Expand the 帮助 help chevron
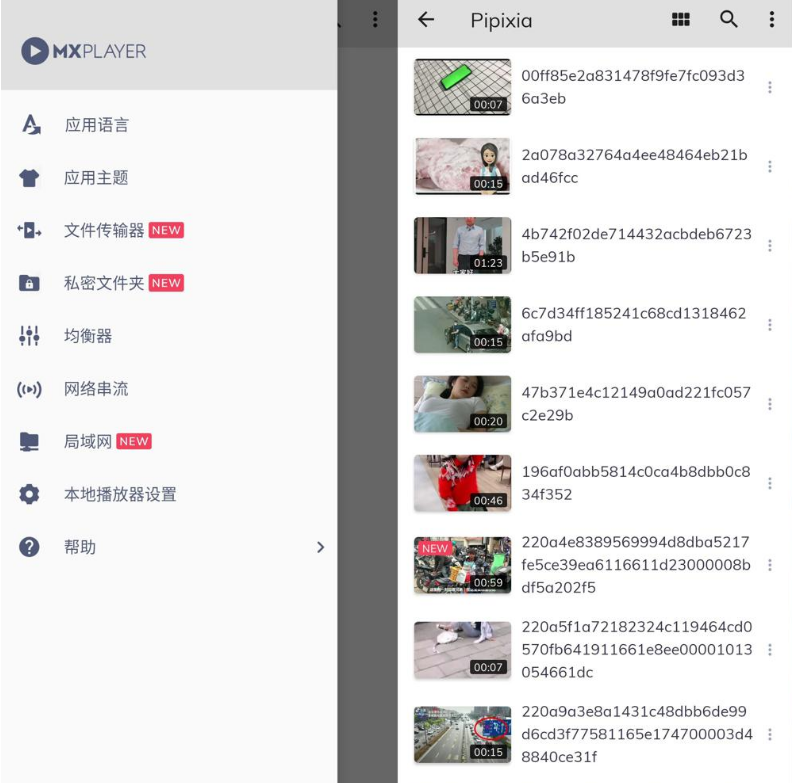 click(x=320, y=547)
